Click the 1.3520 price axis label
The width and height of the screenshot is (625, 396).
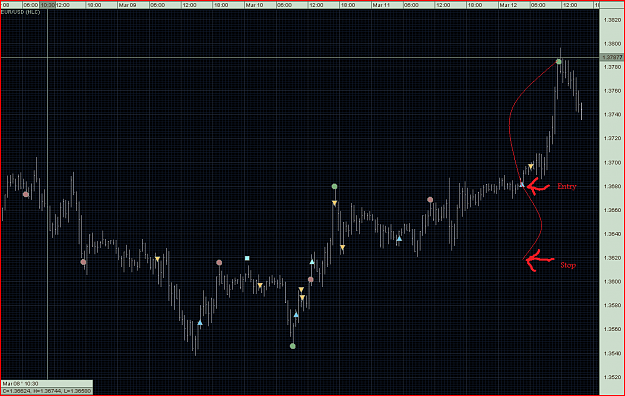tap(612, 377)
